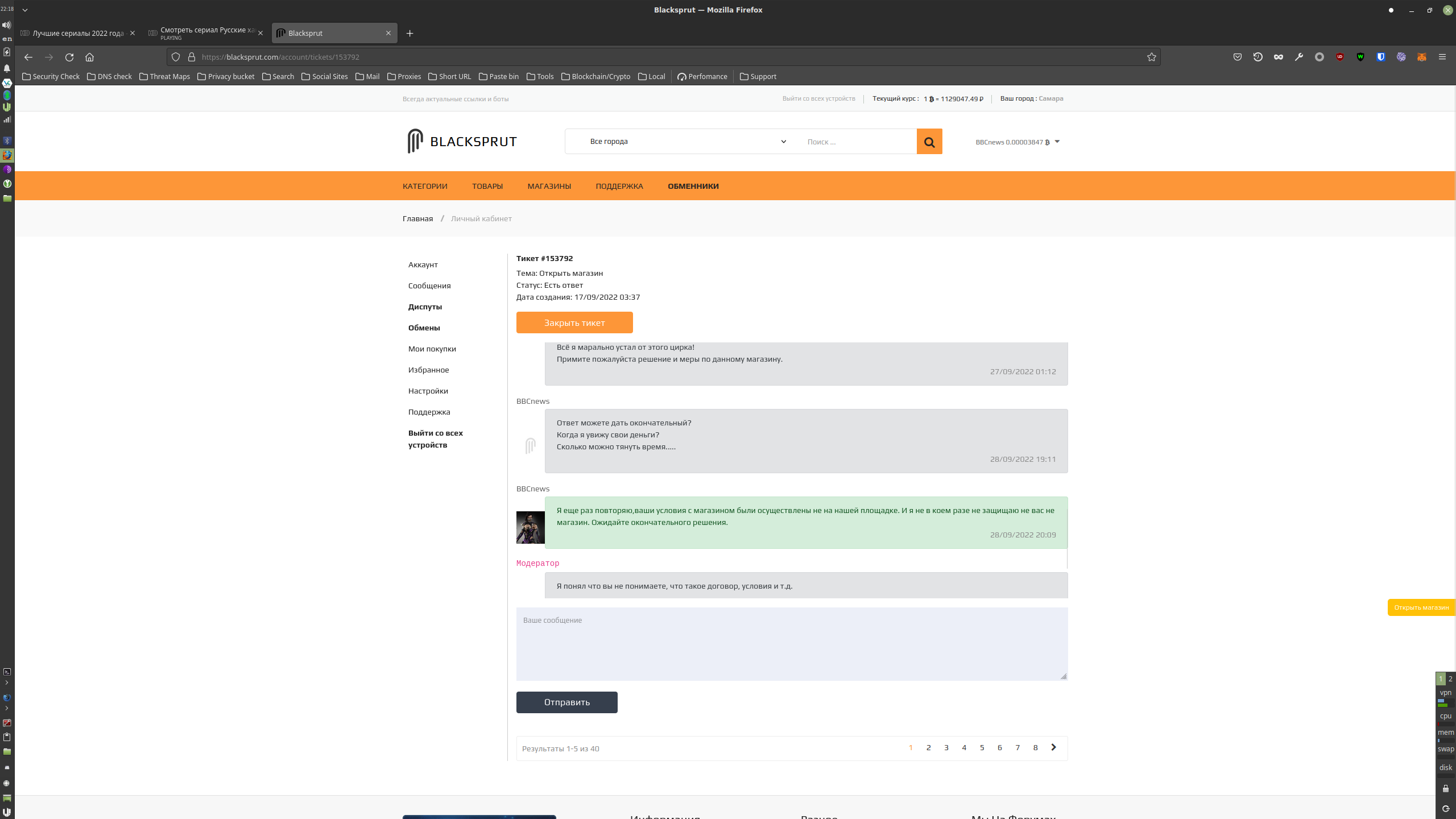The height and width of the screenshot is (819, 1456).
Task: Click the yellow Открыть магазин side button
Action: (x=1421, y=607)
